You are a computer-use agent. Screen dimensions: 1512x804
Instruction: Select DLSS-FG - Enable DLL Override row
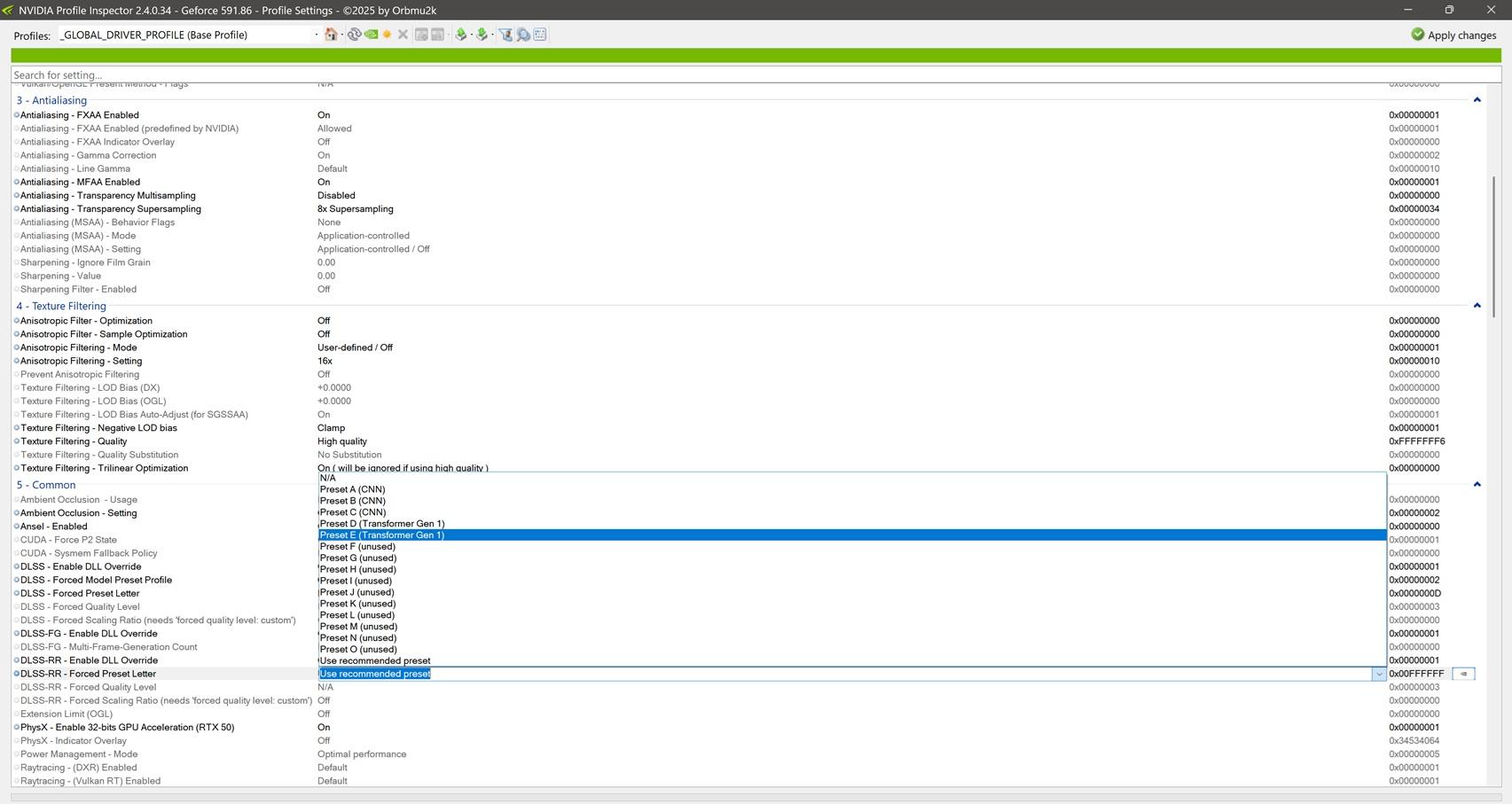89,634
